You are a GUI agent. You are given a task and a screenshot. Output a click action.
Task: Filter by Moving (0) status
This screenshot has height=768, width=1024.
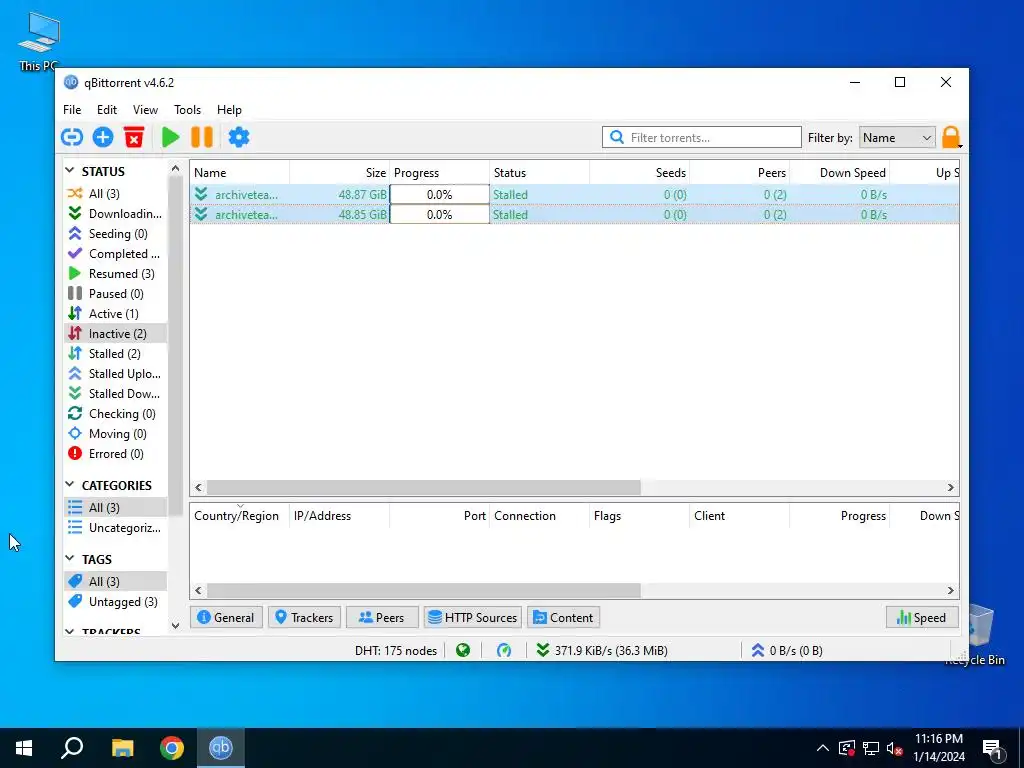(115, 434)
